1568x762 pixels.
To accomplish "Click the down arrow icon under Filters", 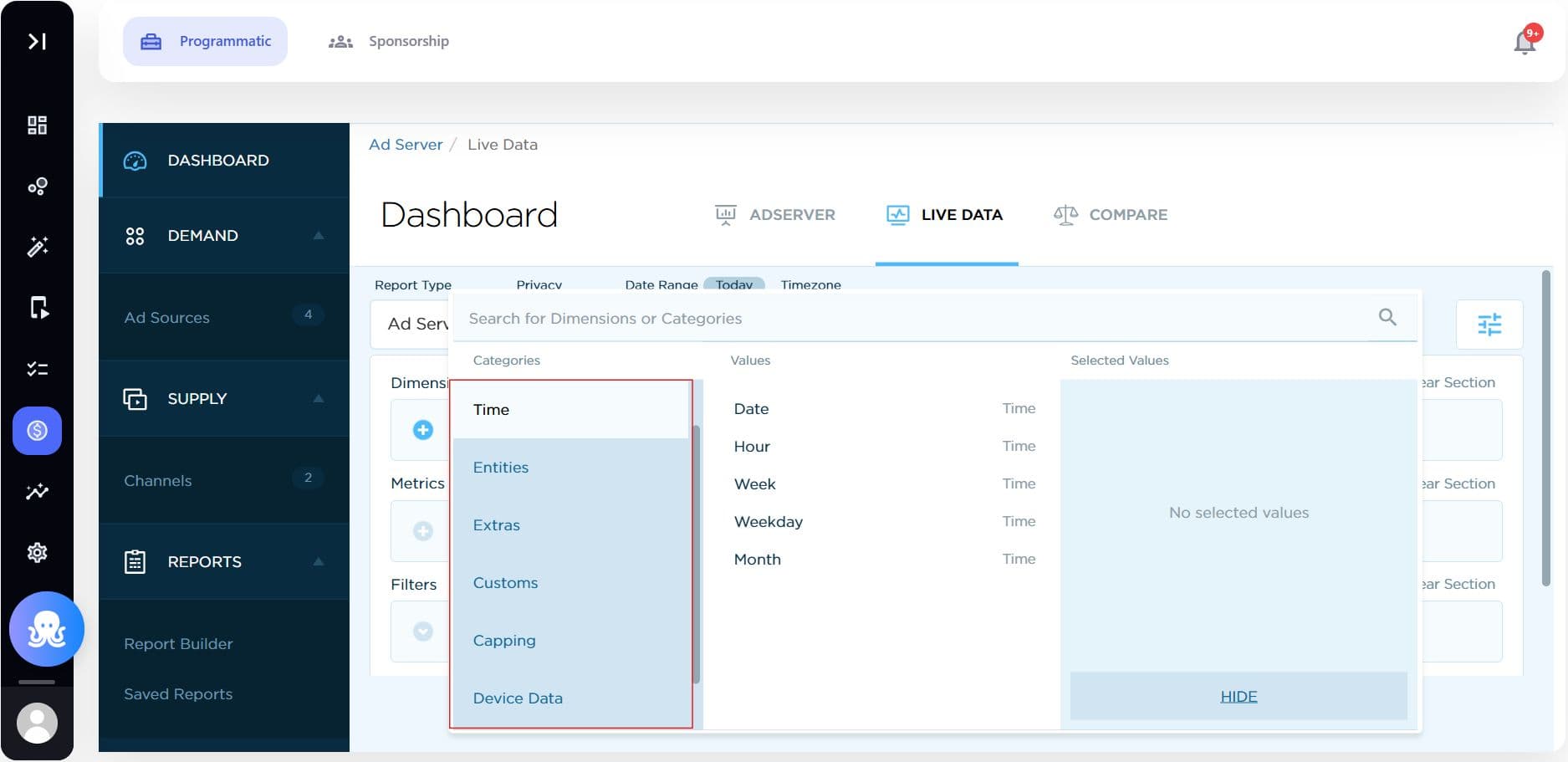I will point(423,632).
